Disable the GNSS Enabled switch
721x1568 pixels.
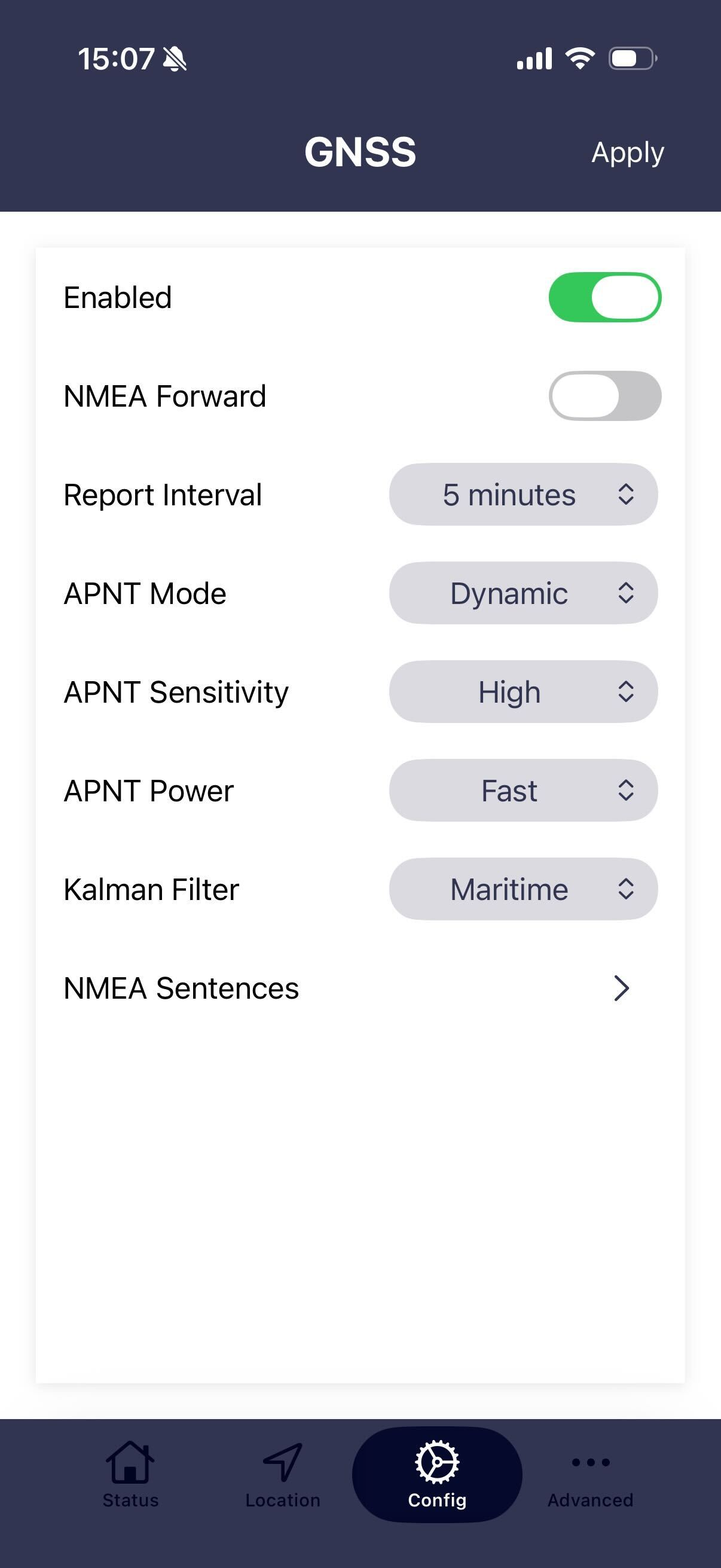[605, 297]
